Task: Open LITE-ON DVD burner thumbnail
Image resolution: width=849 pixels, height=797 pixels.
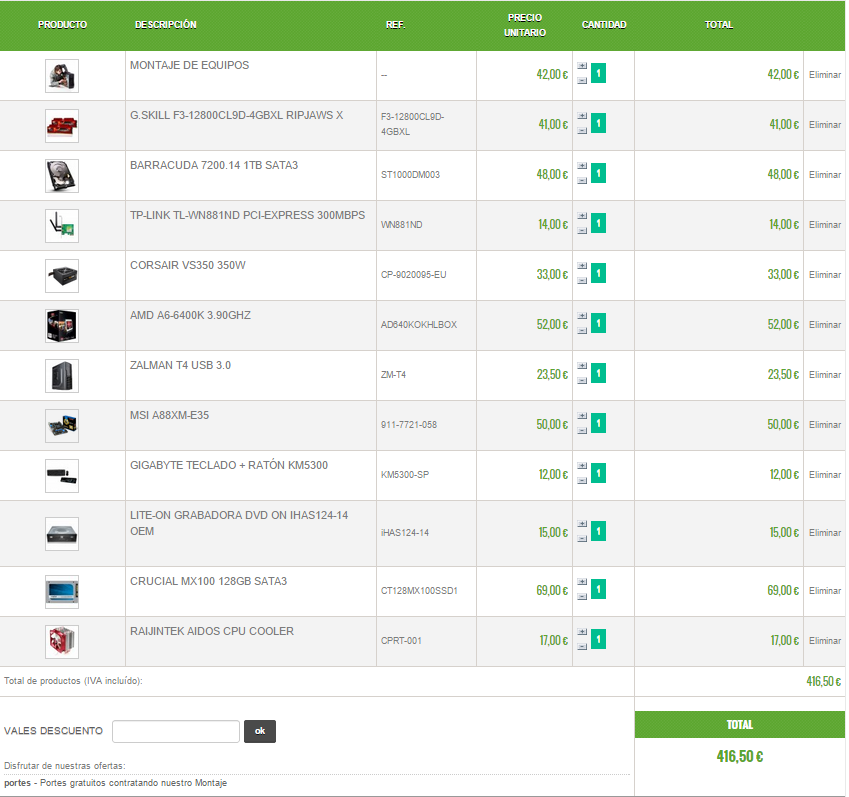Action: 62,534
